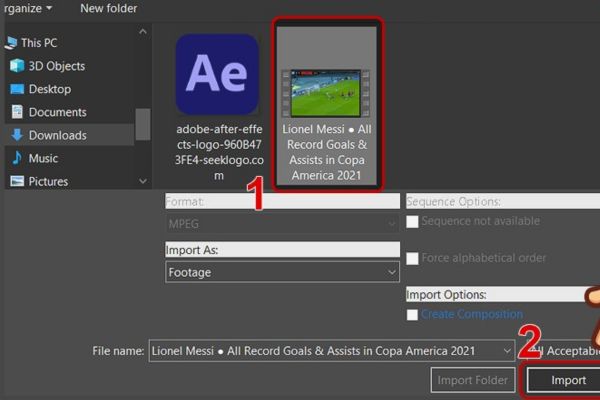Screen dimensions: 600x400
Task: Click the Sequence Options label
Action: 453,201
